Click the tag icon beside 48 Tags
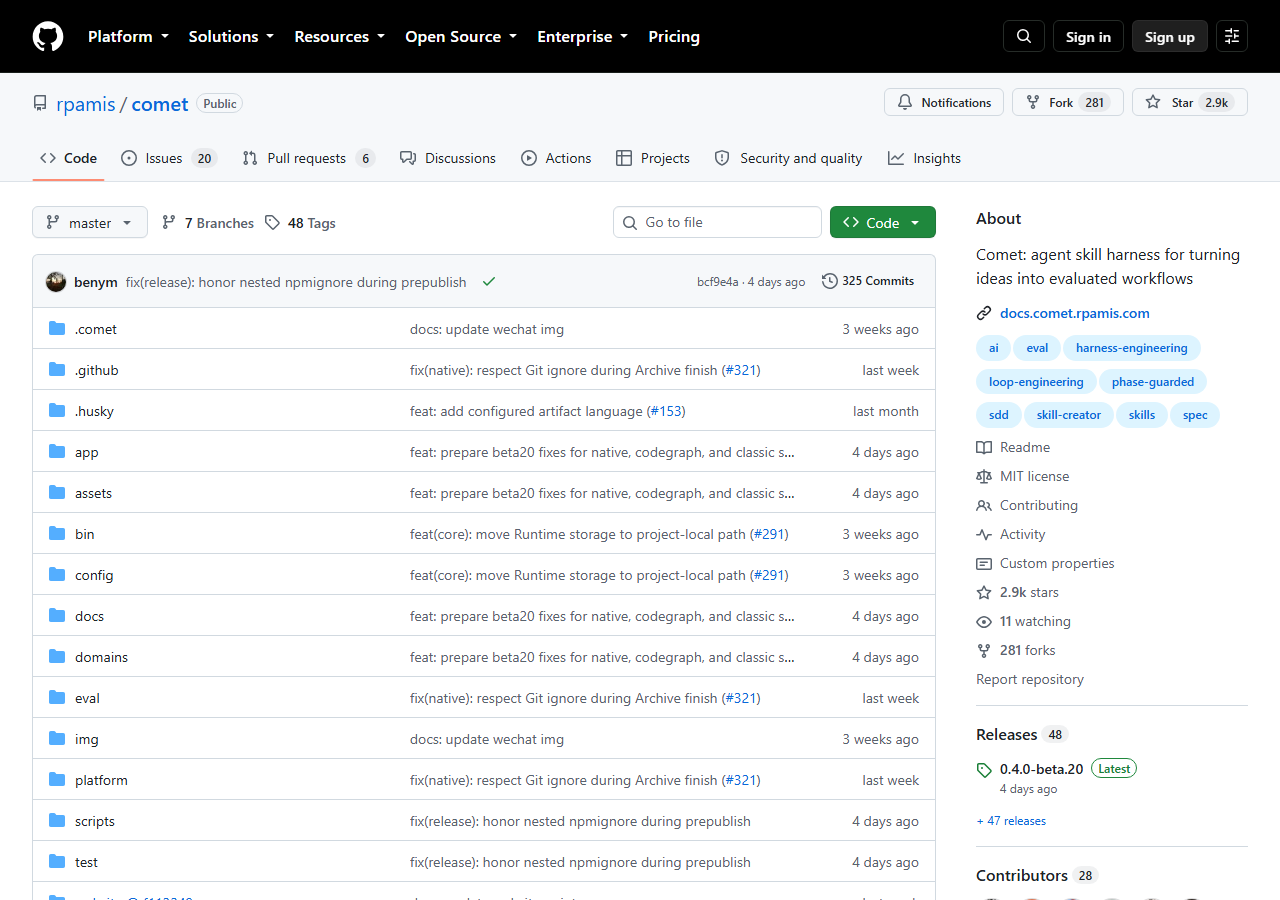1280x900 pixels. click(x=272, y=223)
